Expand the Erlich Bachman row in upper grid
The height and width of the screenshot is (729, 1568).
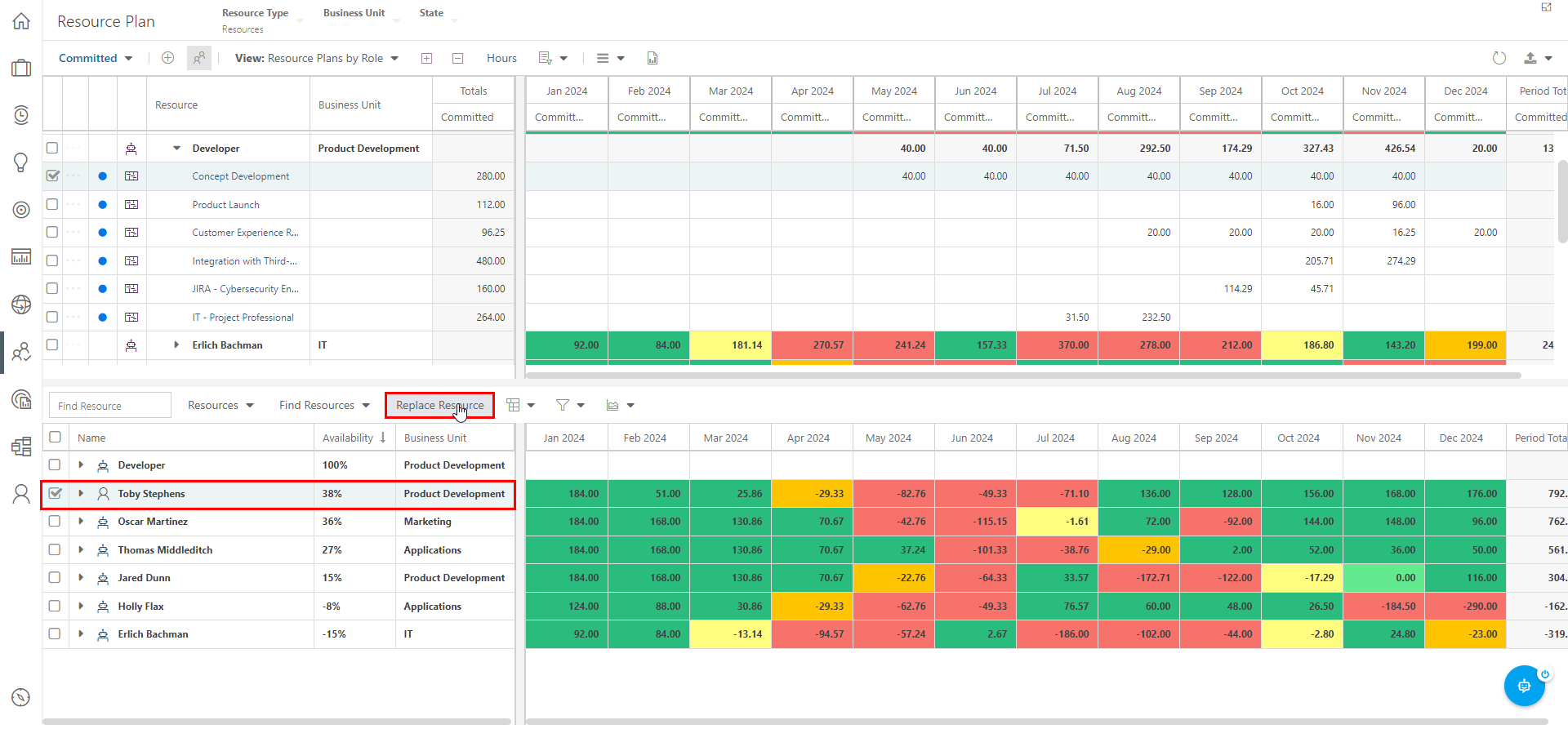(x=176, y=344)
